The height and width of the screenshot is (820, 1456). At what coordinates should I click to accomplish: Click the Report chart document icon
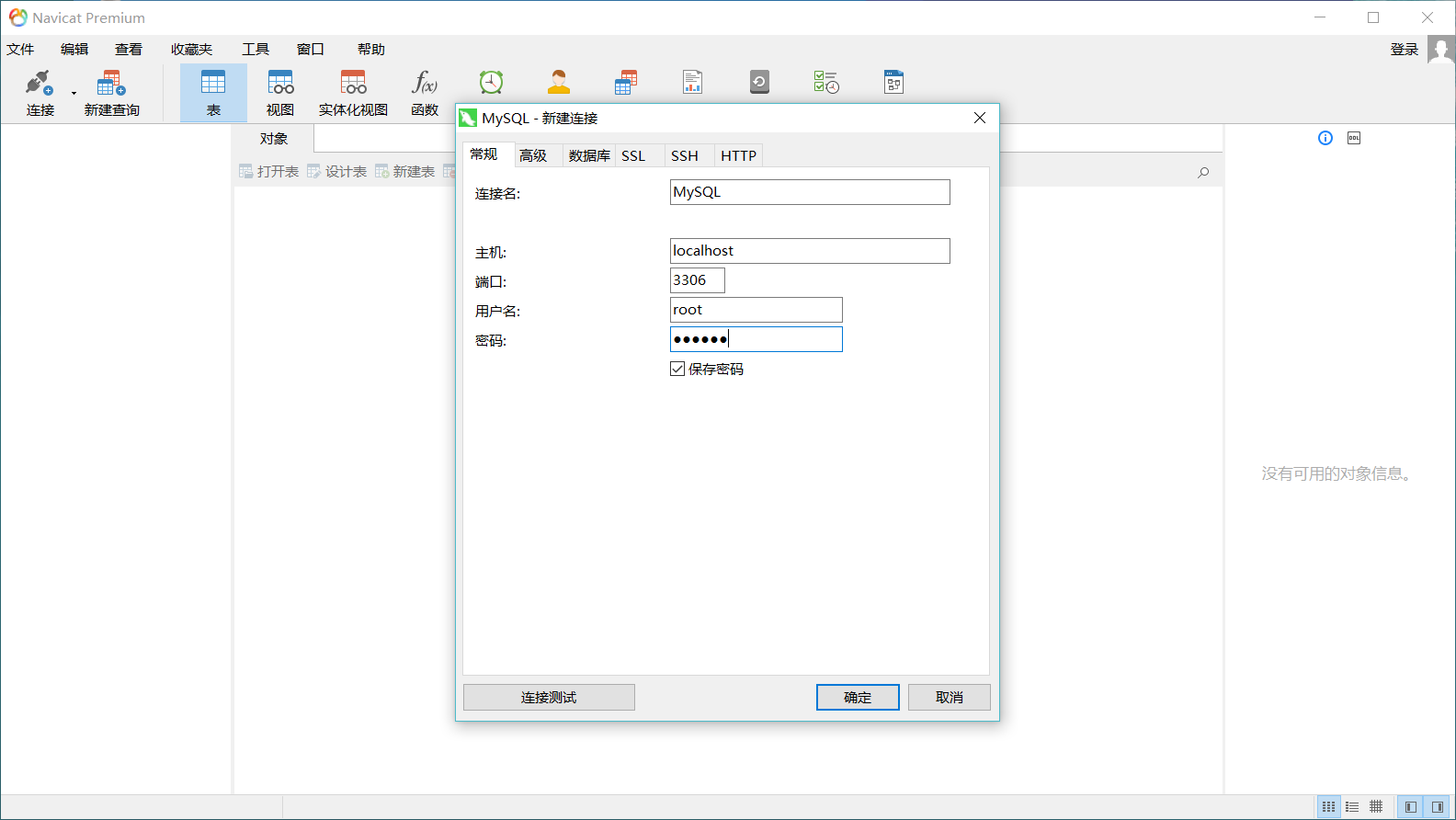pyautogui.click(x=693, y=83)
